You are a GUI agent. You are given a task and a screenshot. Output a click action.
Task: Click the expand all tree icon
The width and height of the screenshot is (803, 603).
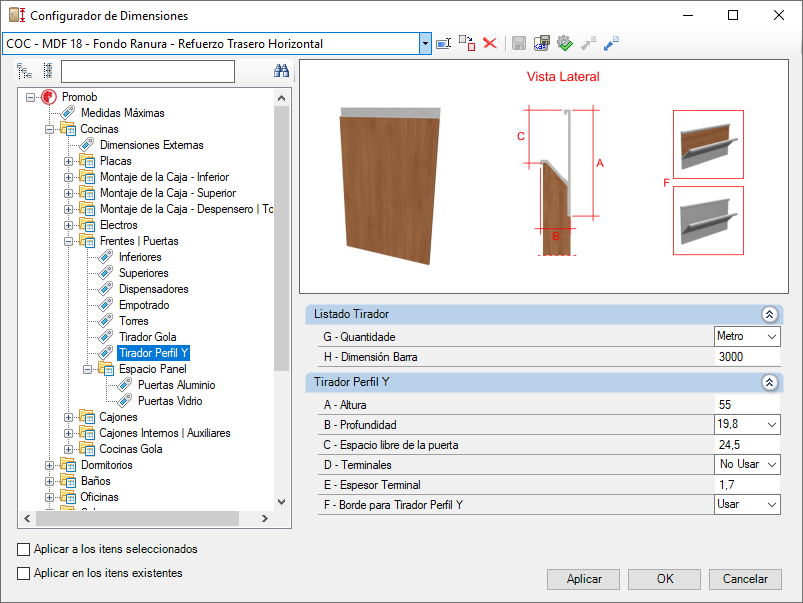pos(26,71)
